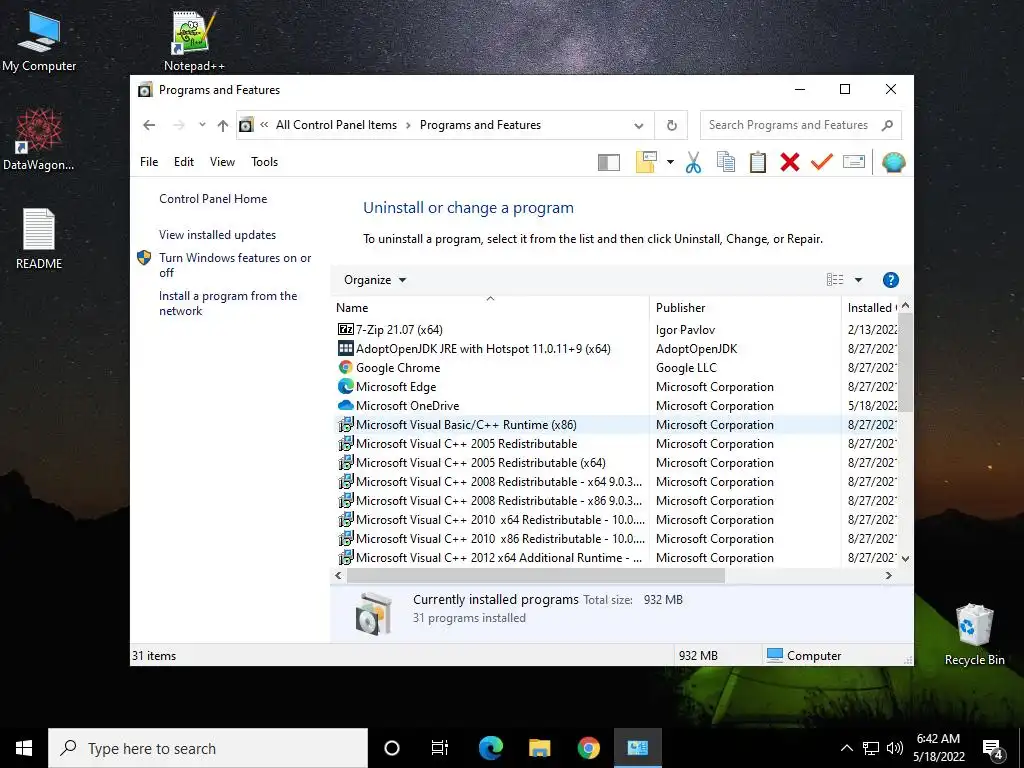
Task: Go up one level with up arrow
Action: click(x=223, y=125)
